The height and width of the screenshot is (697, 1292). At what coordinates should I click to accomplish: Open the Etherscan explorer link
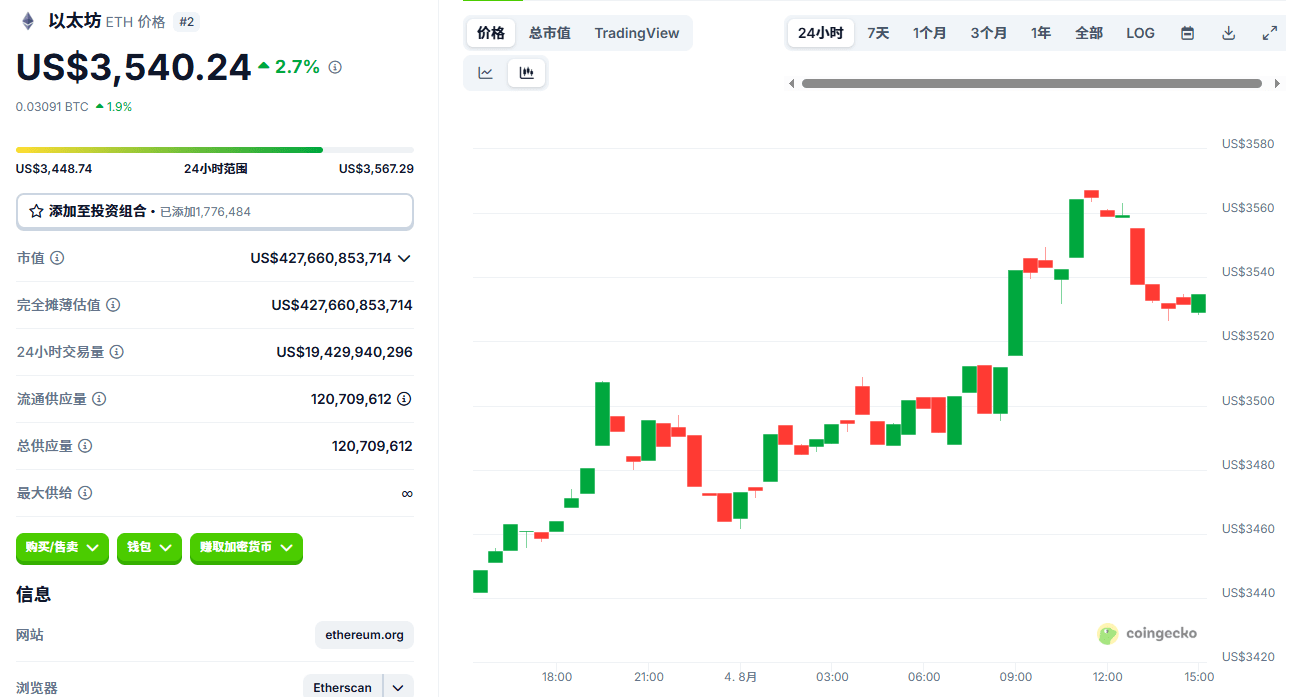point(343,688)
